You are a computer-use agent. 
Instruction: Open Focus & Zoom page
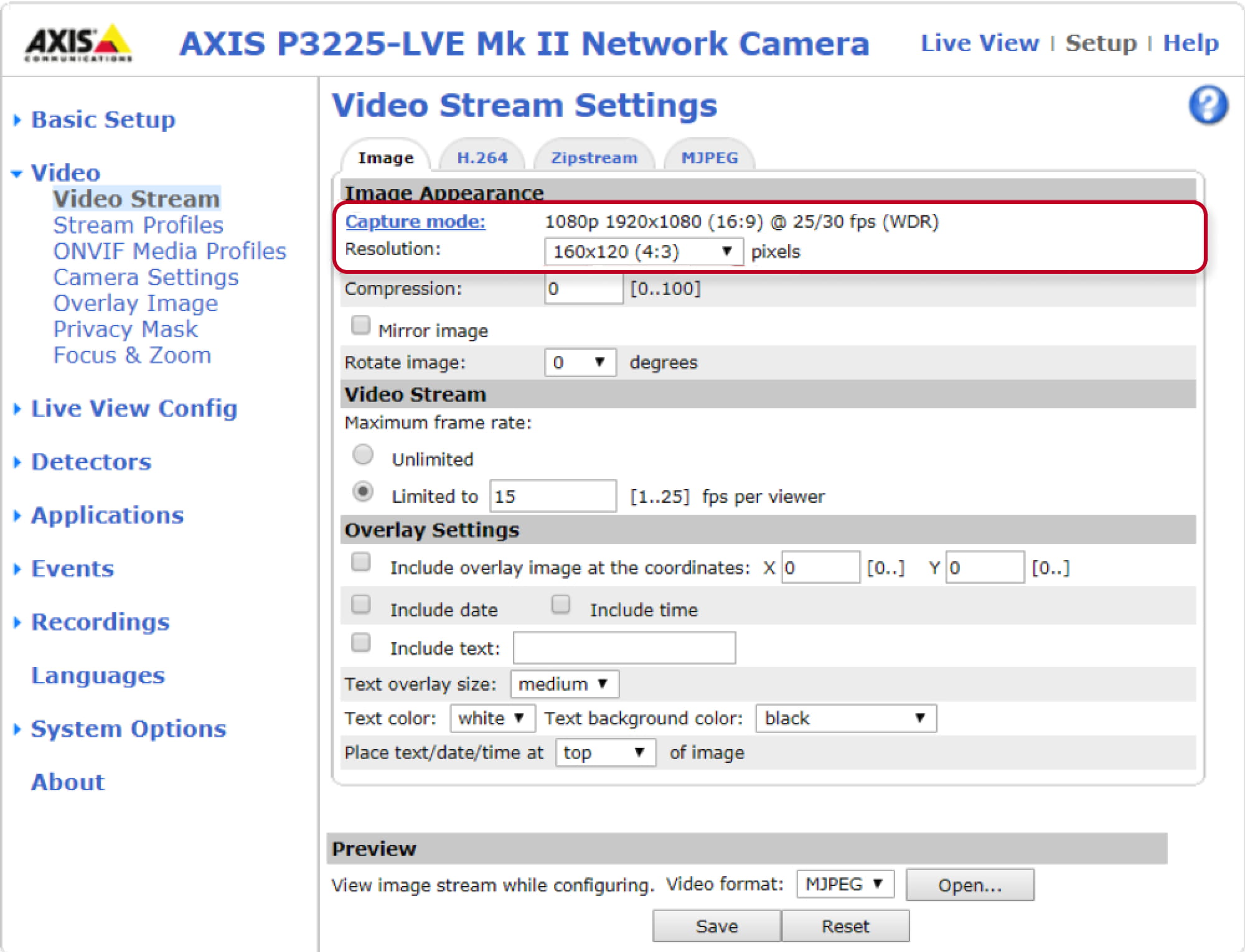(132, 355)
